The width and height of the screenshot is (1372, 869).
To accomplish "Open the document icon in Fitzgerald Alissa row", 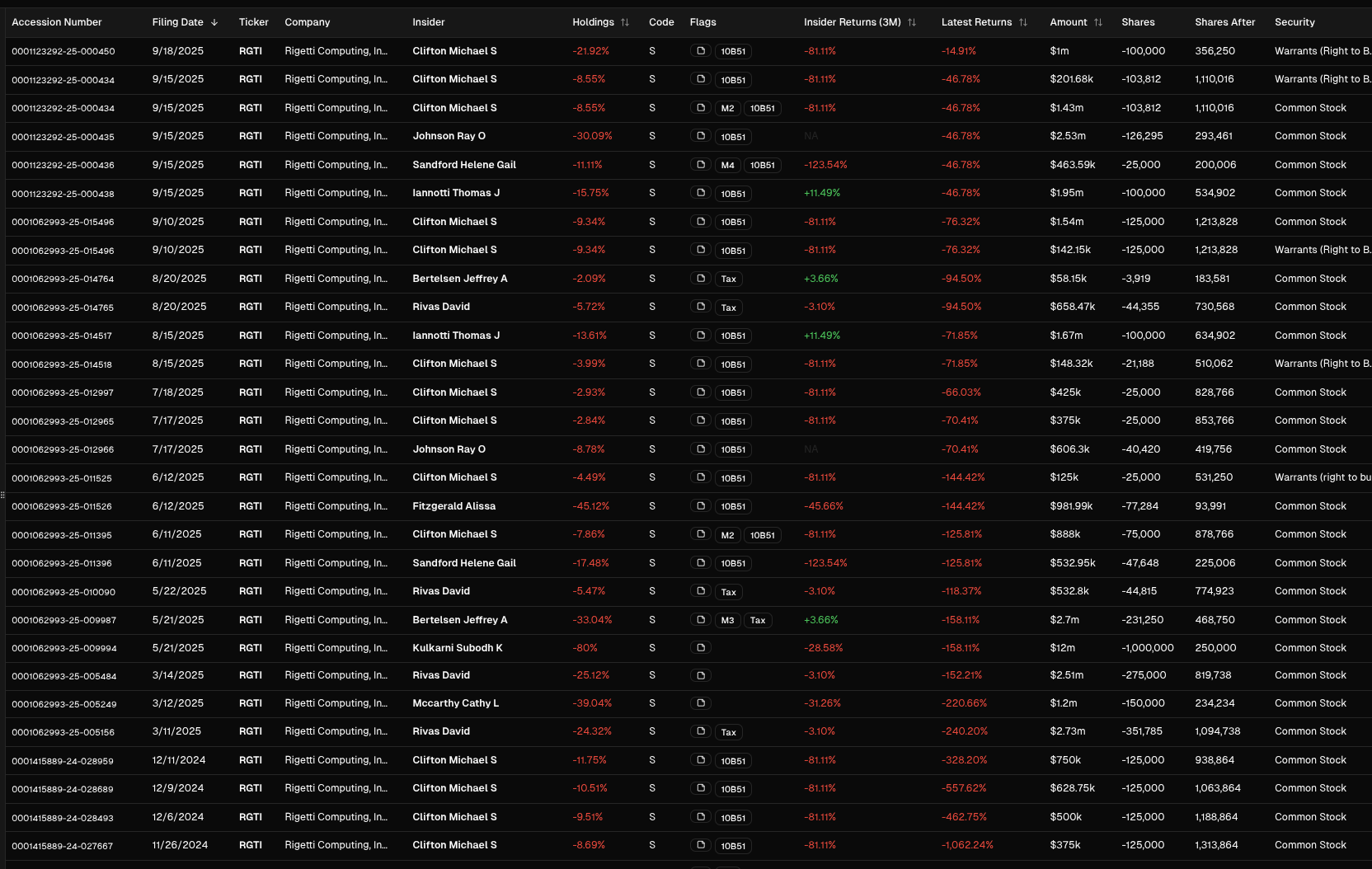I will (700, 506).
